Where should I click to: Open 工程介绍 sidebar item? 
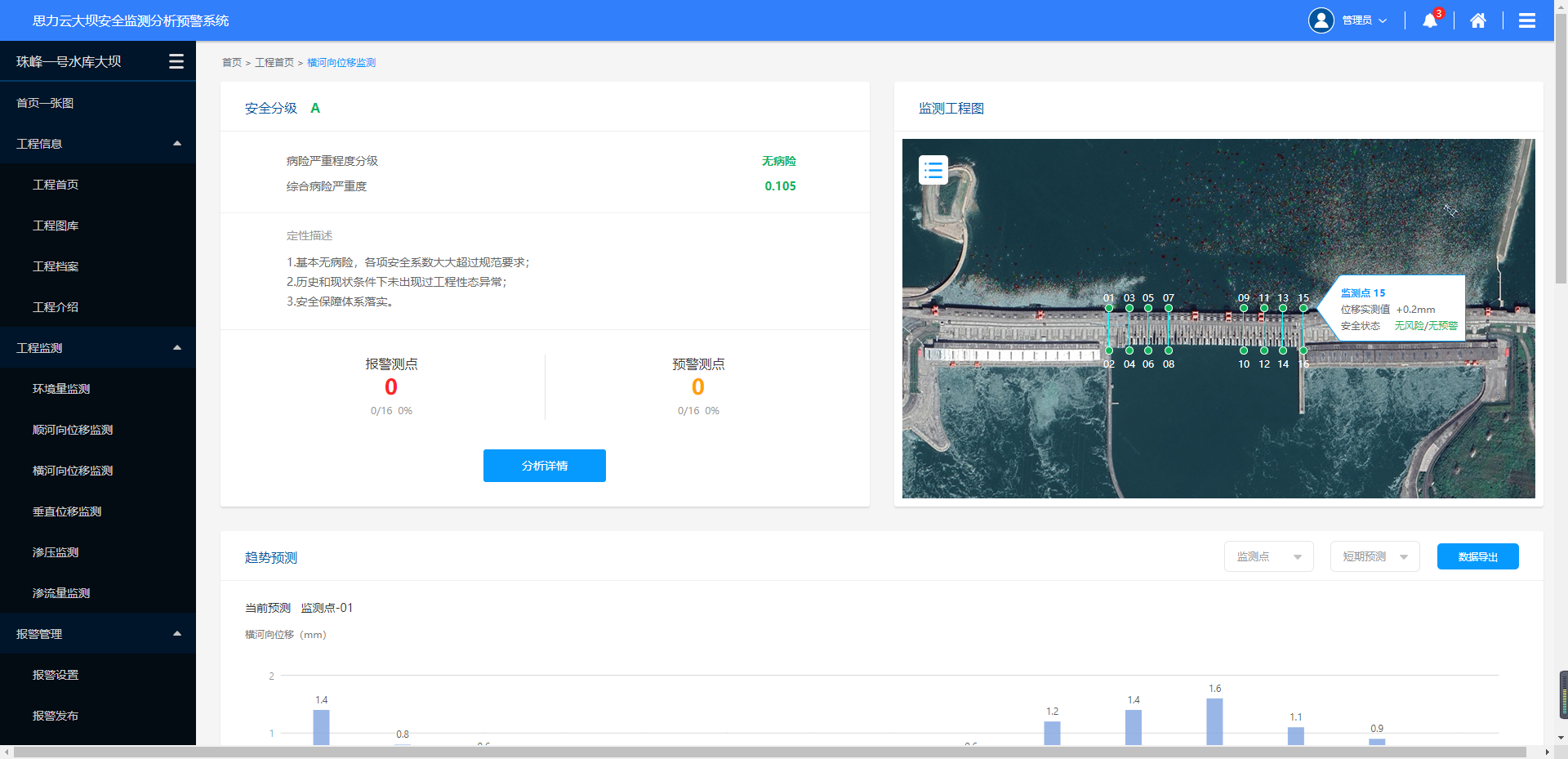98,306
